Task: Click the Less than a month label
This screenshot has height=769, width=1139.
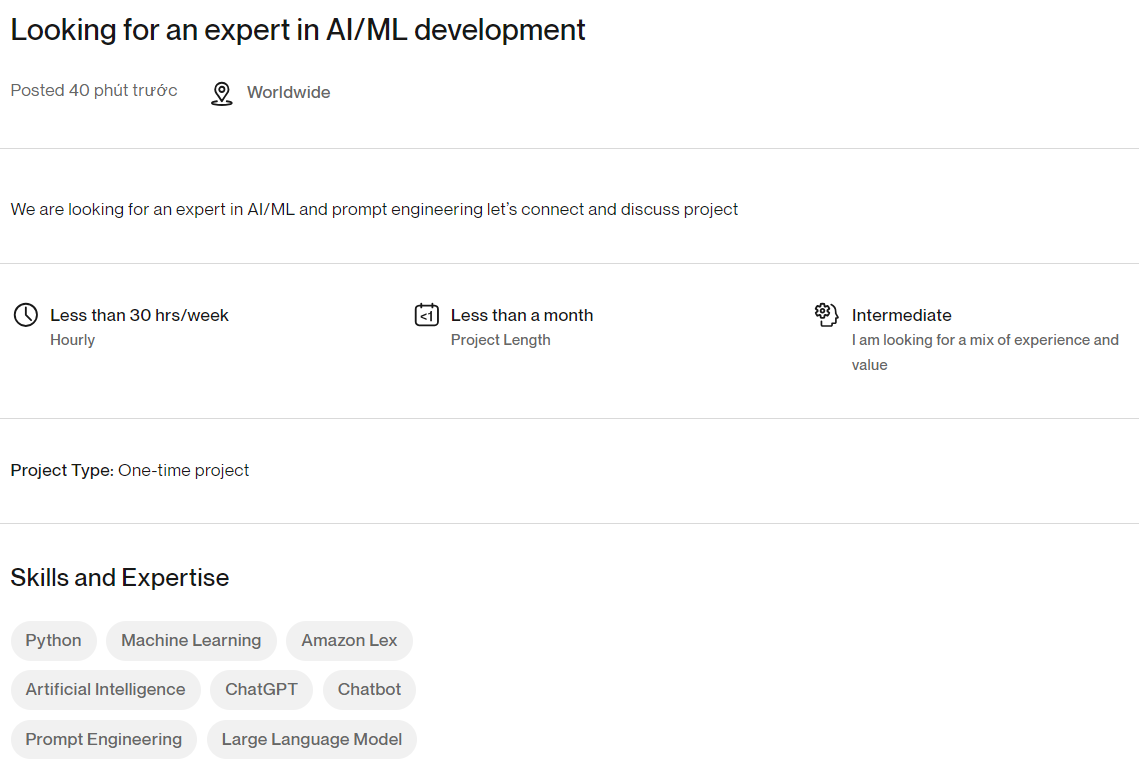Action: pyautogui.click(x=522, y=315)
